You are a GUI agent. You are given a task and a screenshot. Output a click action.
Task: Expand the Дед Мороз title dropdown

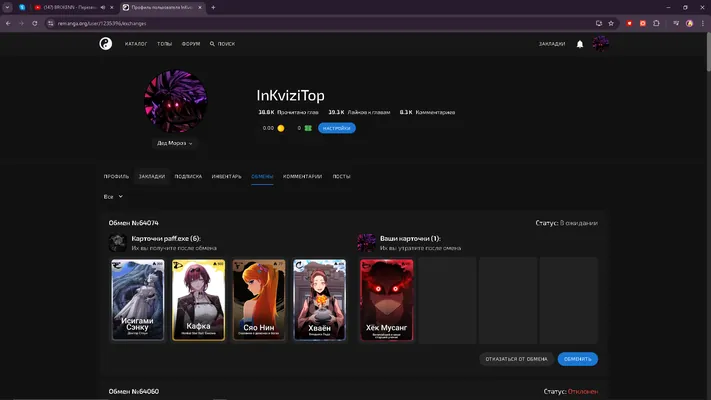coord(175,143)
